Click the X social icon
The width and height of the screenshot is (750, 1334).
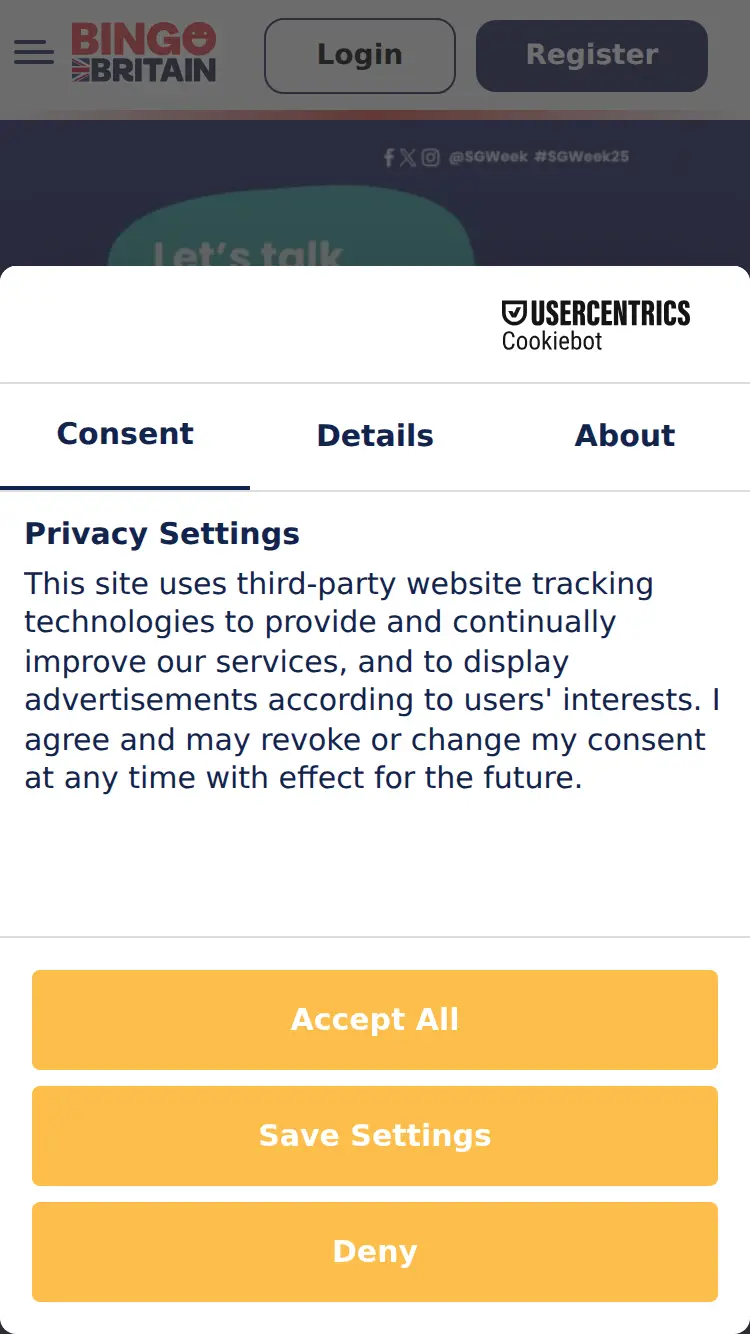coord(408,157)
